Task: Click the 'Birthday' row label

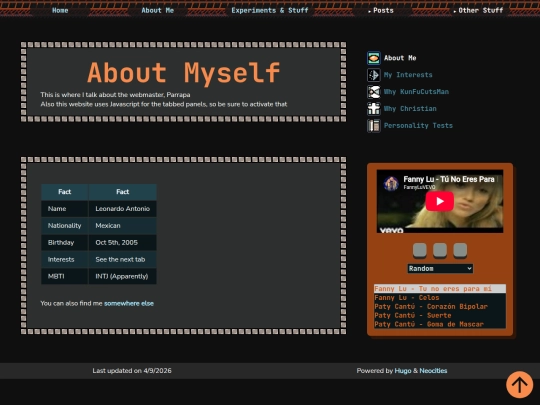Action: click(x=64, y=242)
